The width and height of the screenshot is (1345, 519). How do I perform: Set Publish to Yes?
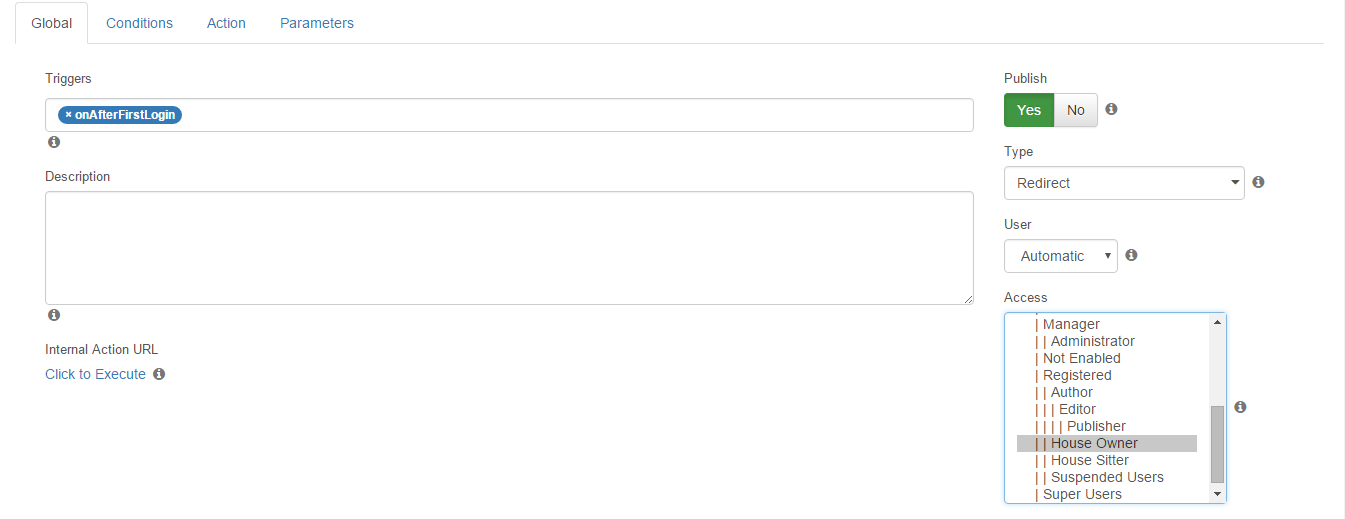[1029, 110]
